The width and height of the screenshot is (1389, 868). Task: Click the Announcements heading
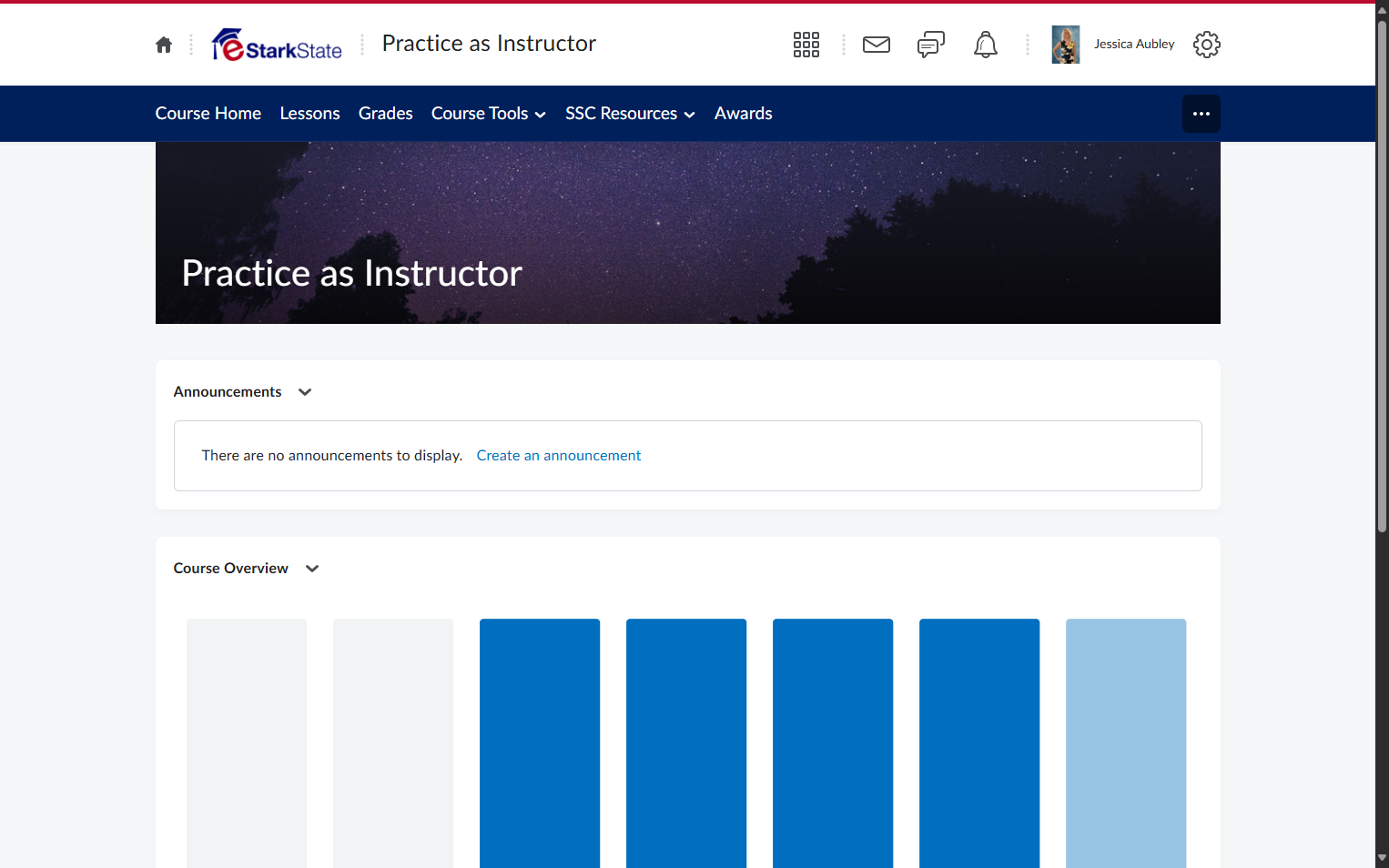(x=228, y=392)
